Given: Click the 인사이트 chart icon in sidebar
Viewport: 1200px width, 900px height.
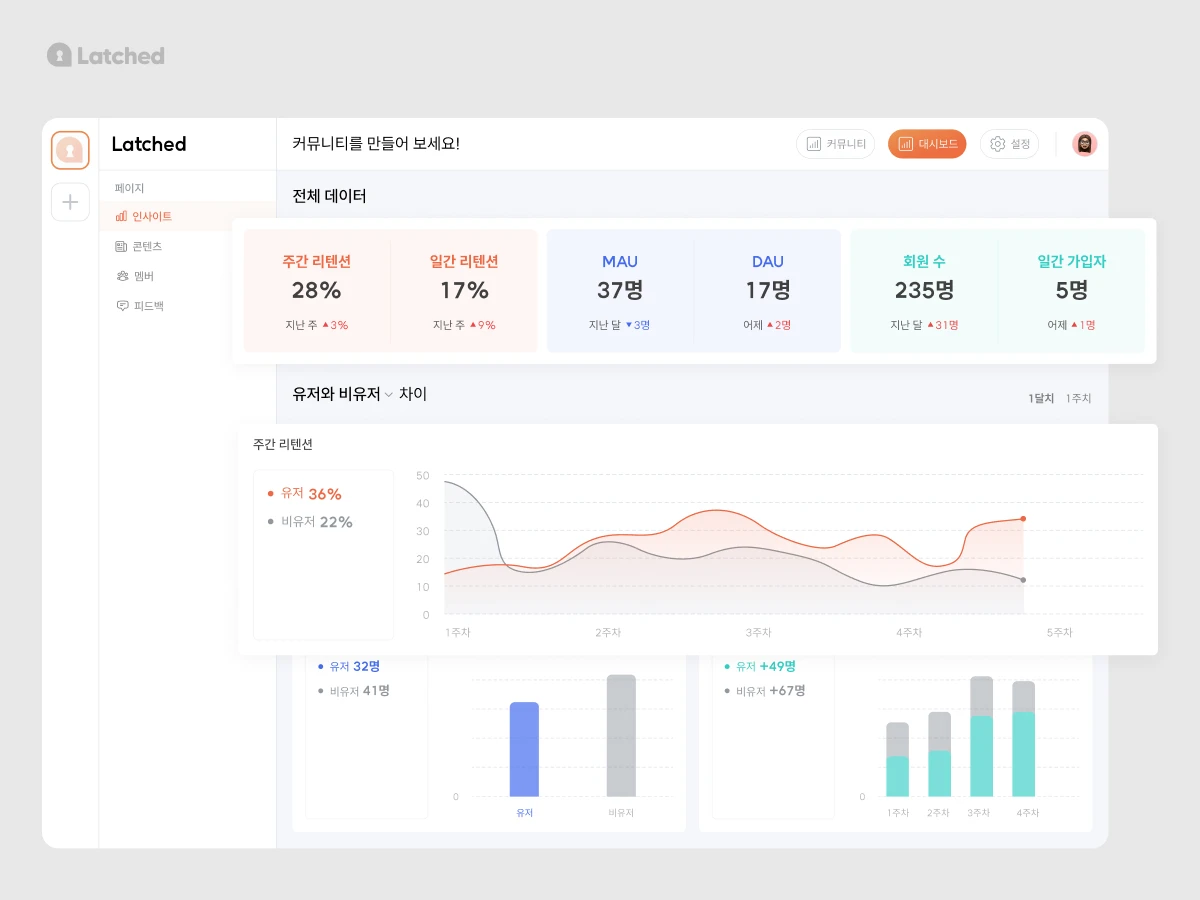Looking at the screenshot, I should point(121,216).
